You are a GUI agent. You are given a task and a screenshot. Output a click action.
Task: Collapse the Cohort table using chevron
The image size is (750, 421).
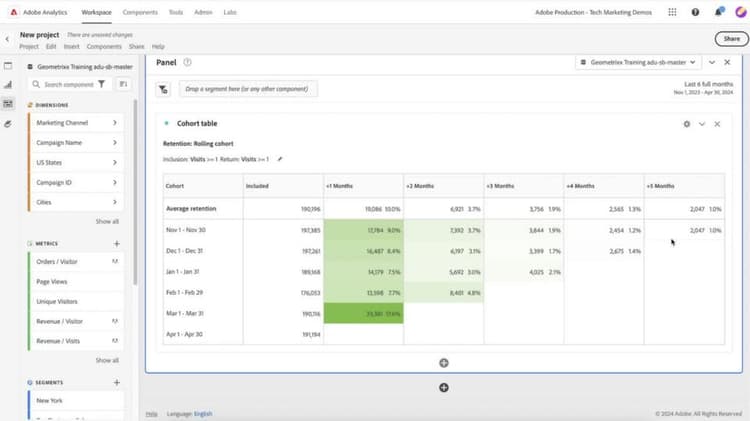click(x=702, y=124)
